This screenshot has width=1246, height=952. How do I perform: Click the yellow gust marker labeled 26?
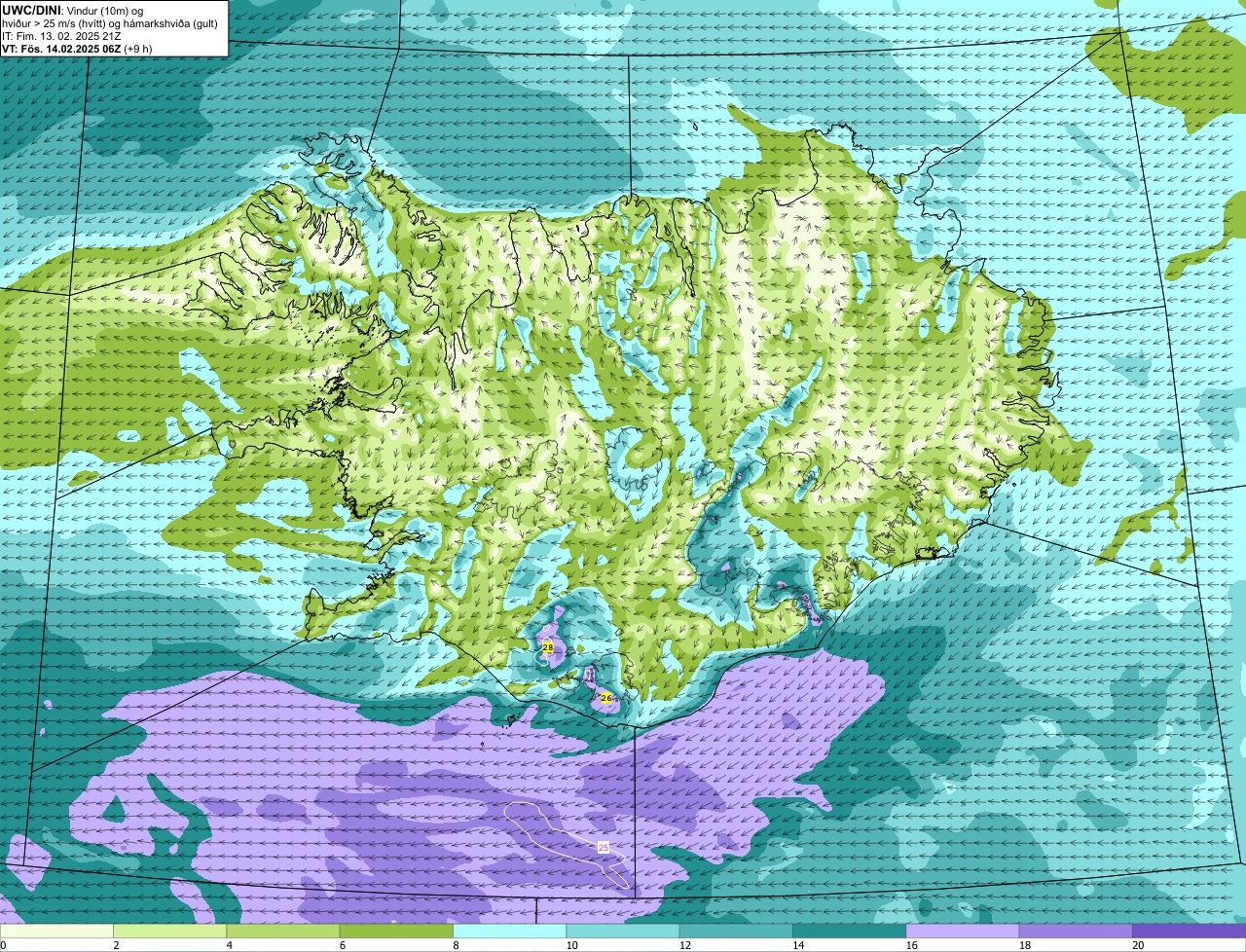605,698
